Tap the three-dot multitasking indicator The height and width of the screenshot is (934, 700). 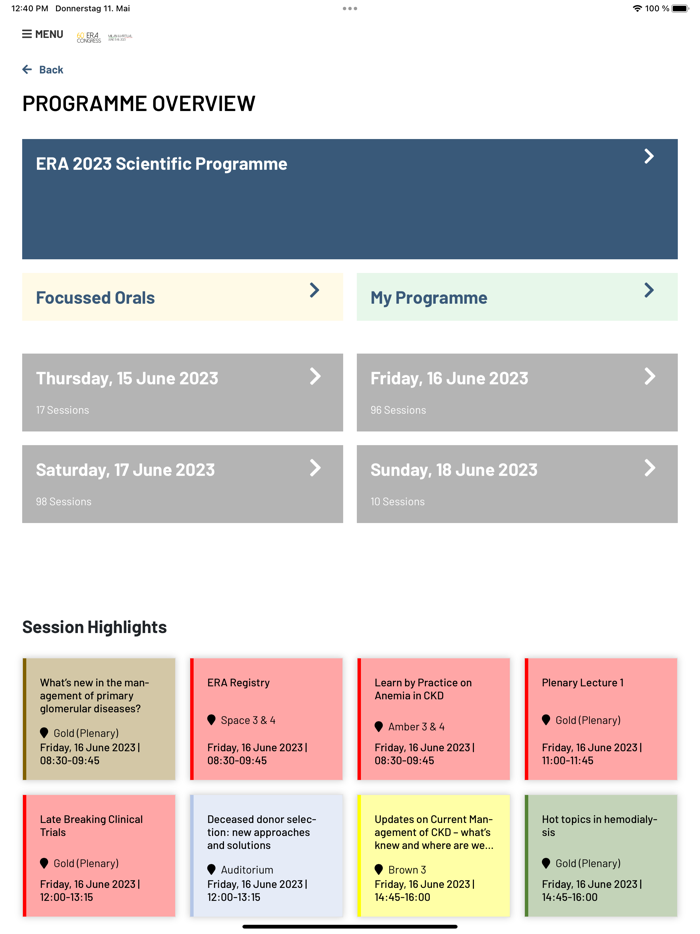[x=350, y=8]
